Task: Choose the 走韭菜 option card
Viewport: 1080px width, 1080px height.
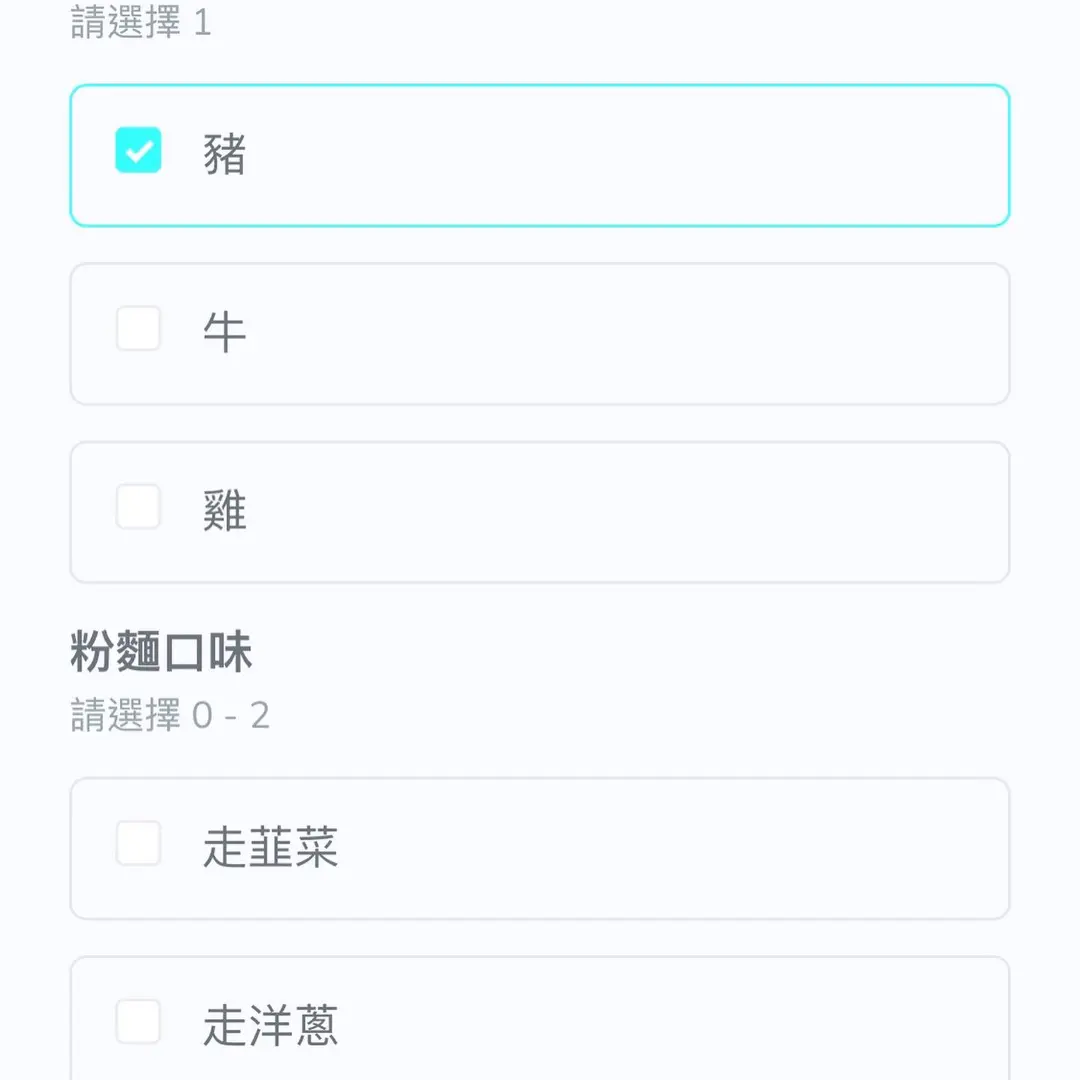Action: (x=600, y=848)
